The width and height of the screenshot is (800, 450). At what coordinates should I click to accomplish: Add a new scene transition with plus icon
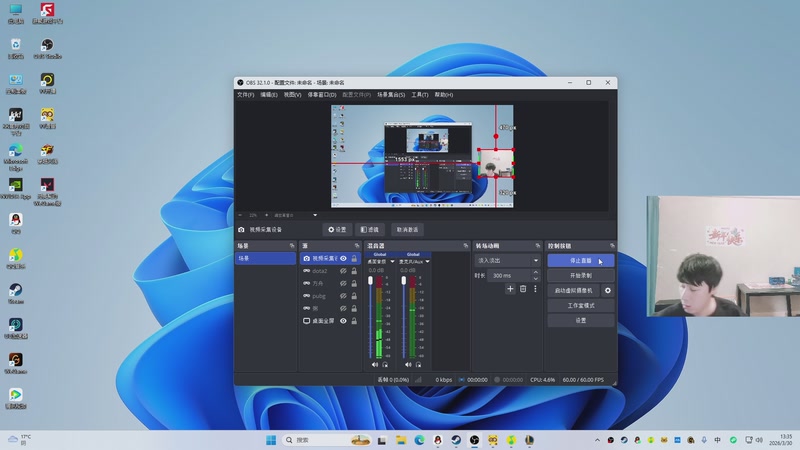click(x=510, y=289)
